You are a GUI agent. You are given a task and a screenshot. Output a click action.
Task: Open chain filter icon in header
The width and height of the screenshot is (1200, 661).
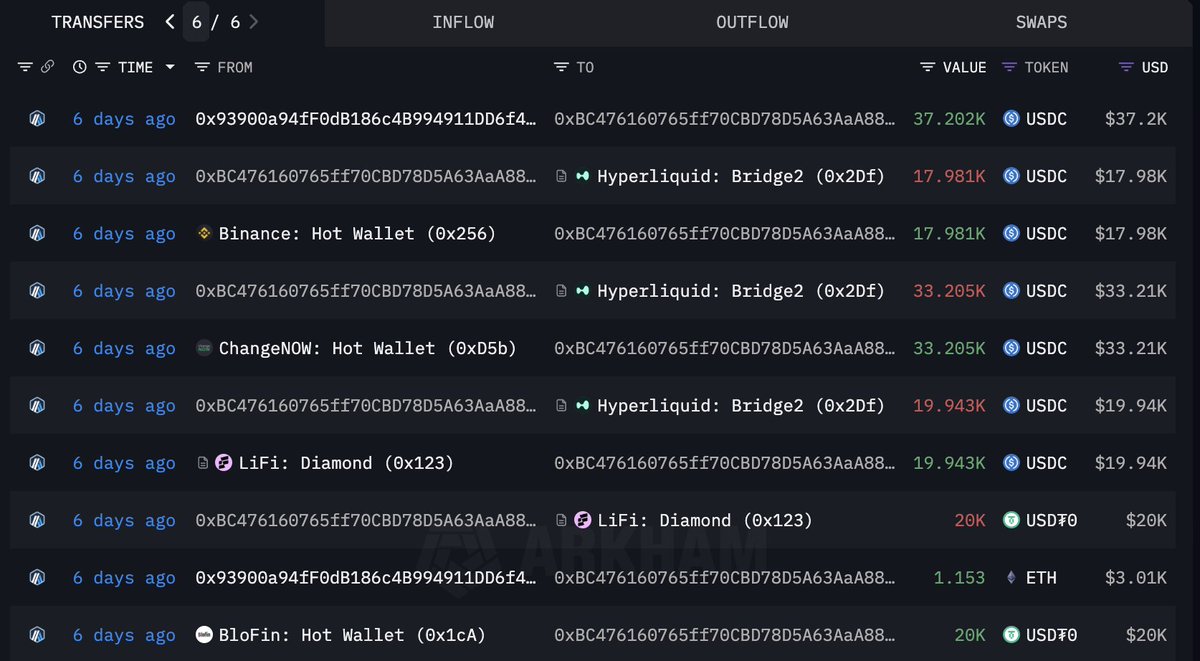[25, 67]
